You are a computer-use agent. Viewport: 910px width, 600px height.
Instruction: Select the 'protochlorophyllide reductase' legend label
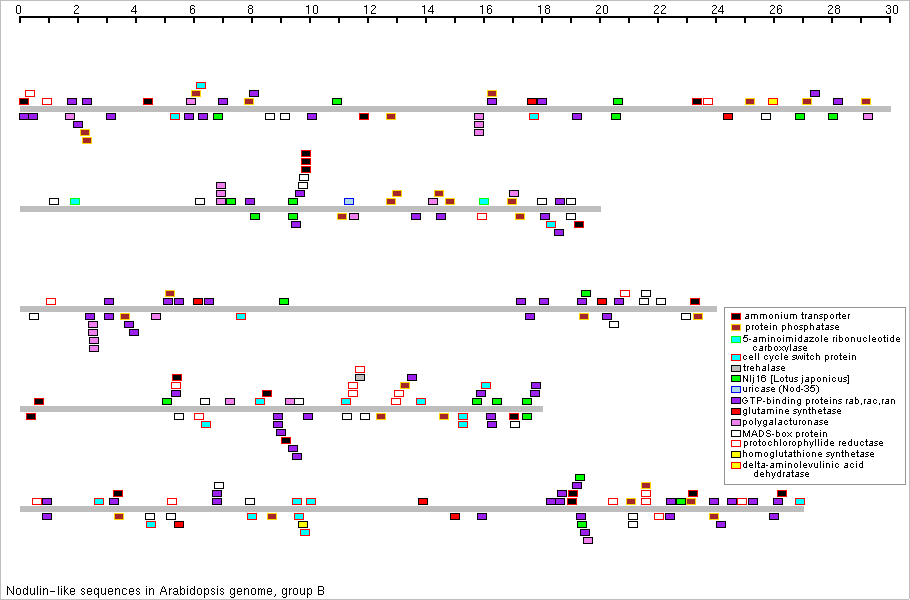[x=814, y=443]
